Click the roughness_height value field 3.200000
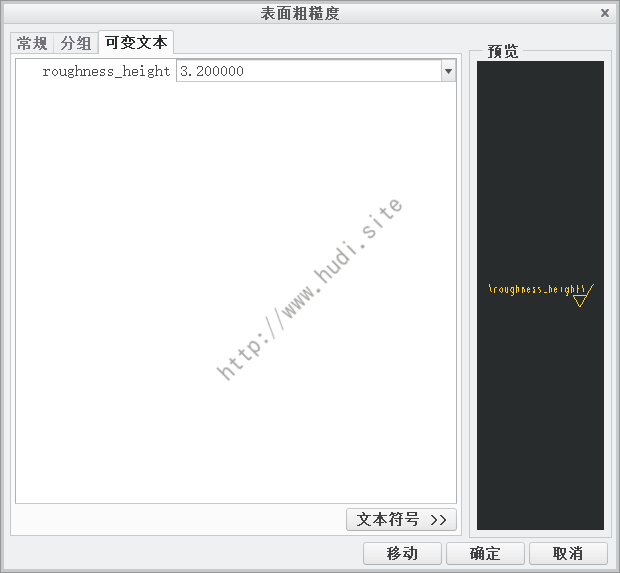The image size is (620, 573). (x=309, y=71)
